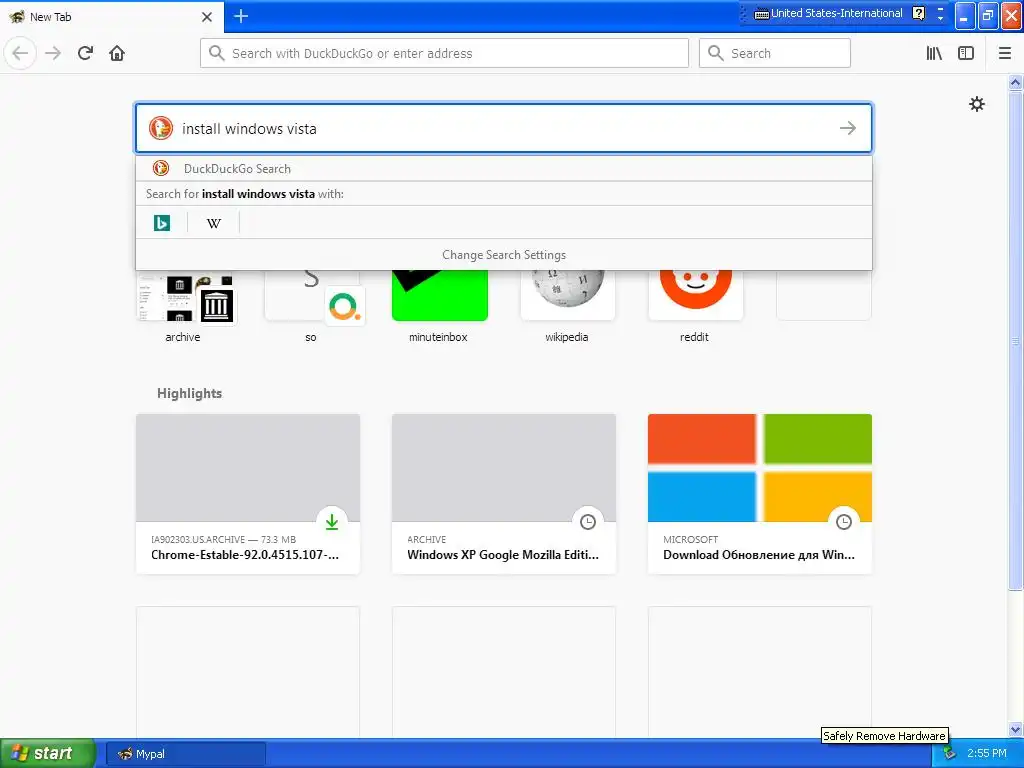Open the Library bookshelf icon
The image size is (1024, 768).
coord(935,53)
